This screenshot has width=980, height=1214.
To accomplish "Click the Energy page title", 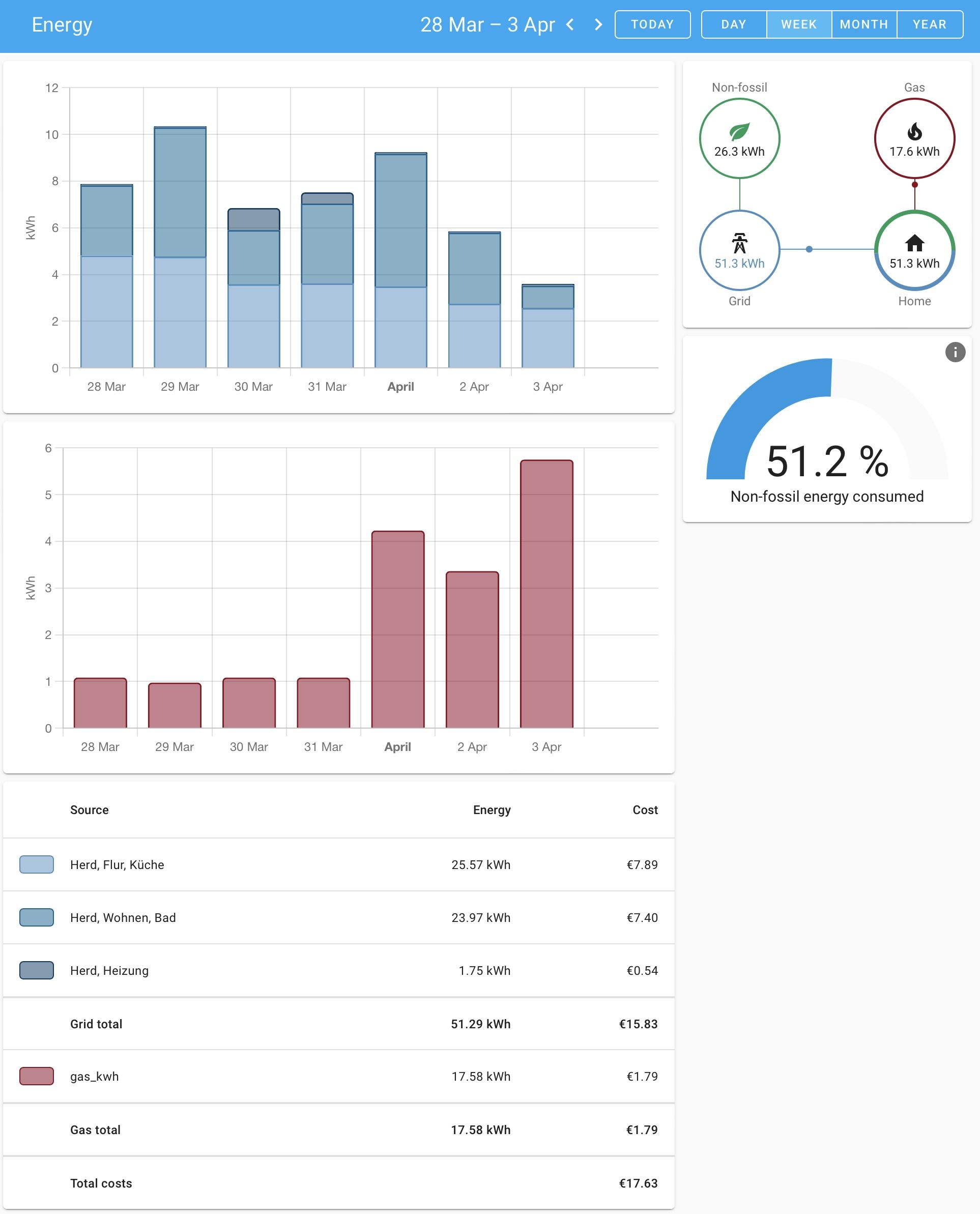I will tap(62, 25).
